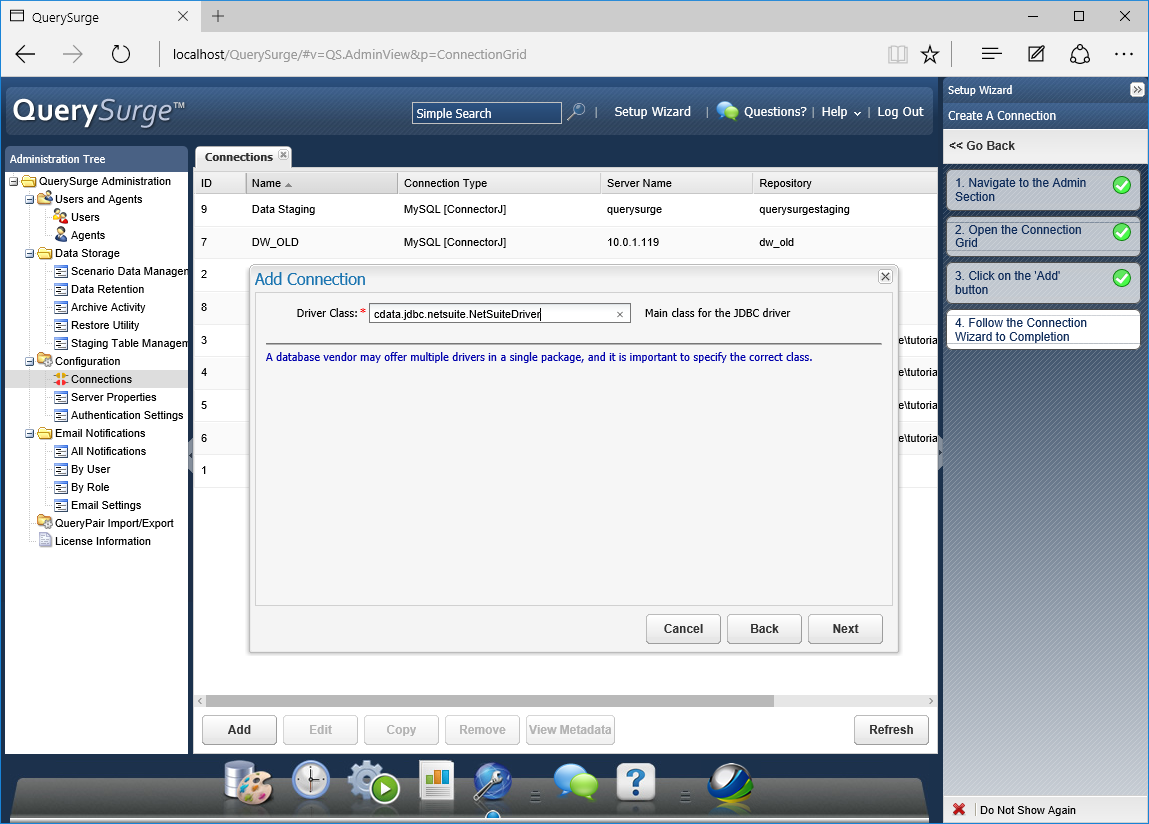Click the database design palette dock icon
The image size is (1149, 824).
point(247,781)
